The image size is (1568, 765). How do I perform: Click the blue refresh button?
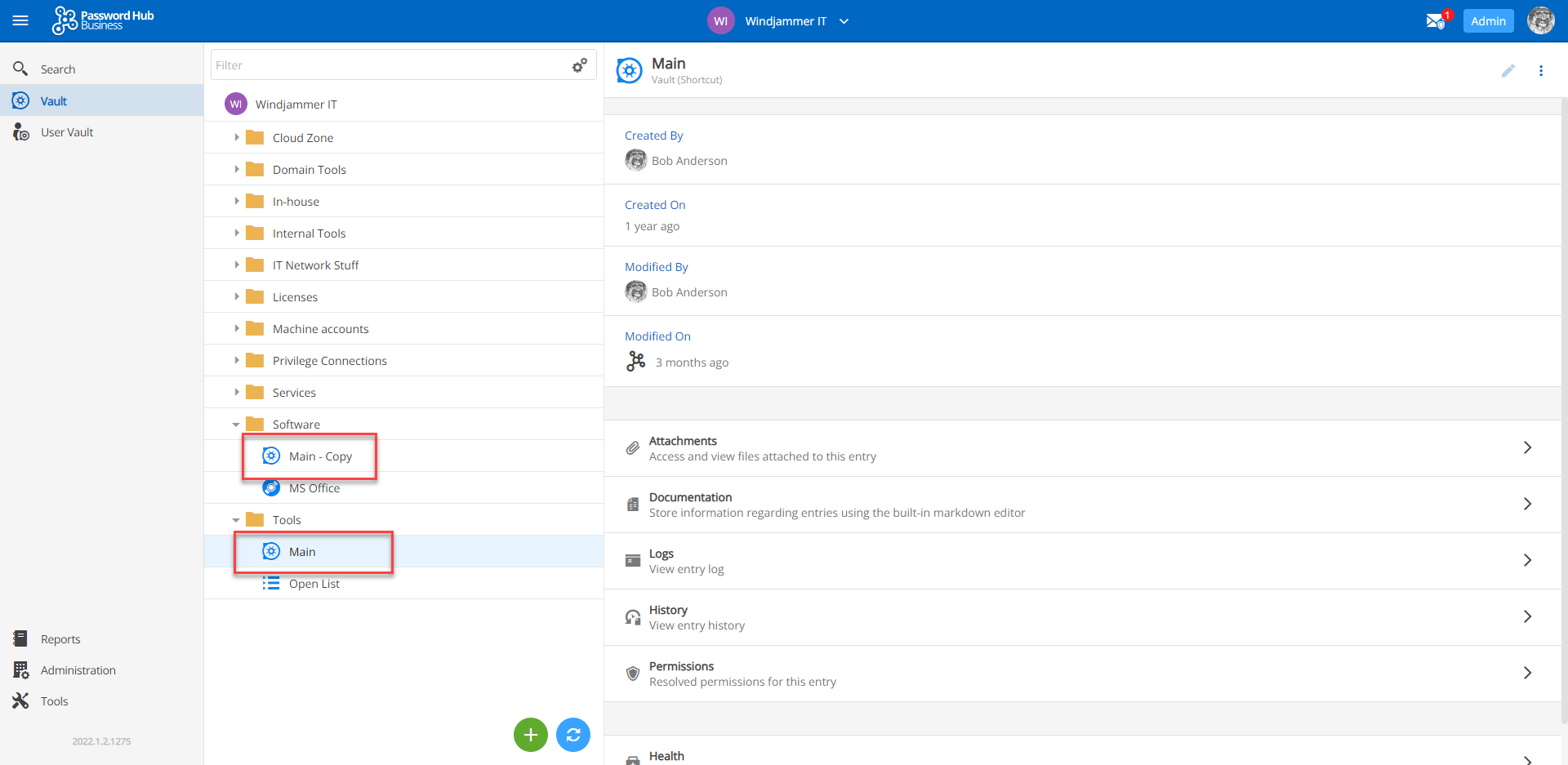tap(572, 735)
